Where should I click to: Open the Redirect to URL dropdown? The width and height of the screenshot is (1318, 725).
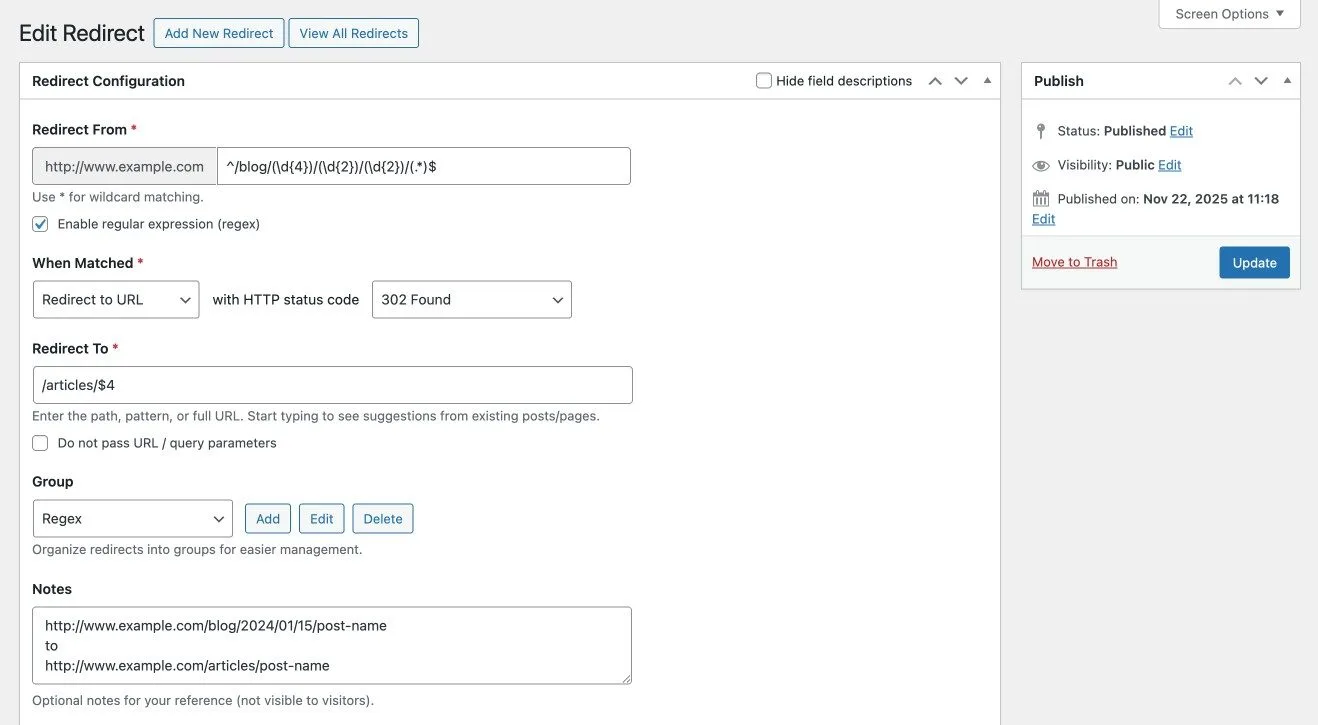tap(116, 300)
